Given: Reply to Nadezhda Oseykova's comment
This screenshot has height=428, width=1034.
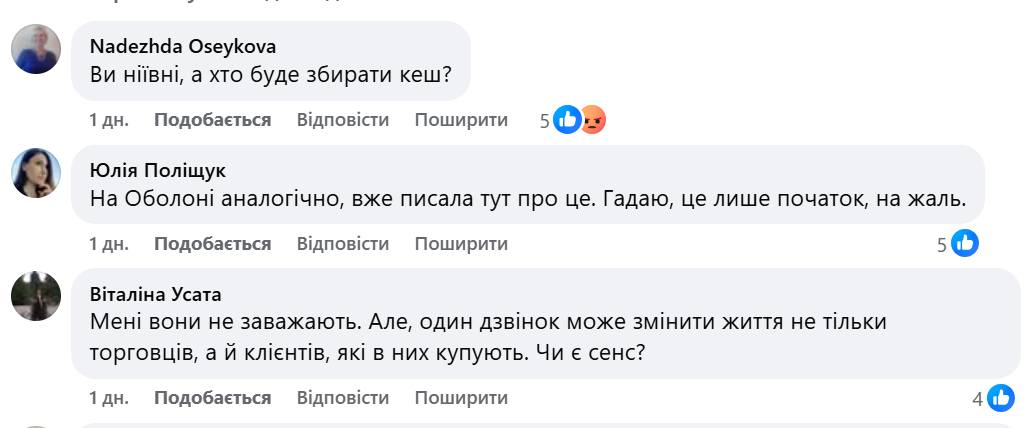Looking at the screenshot, I should tap(342, 120).
